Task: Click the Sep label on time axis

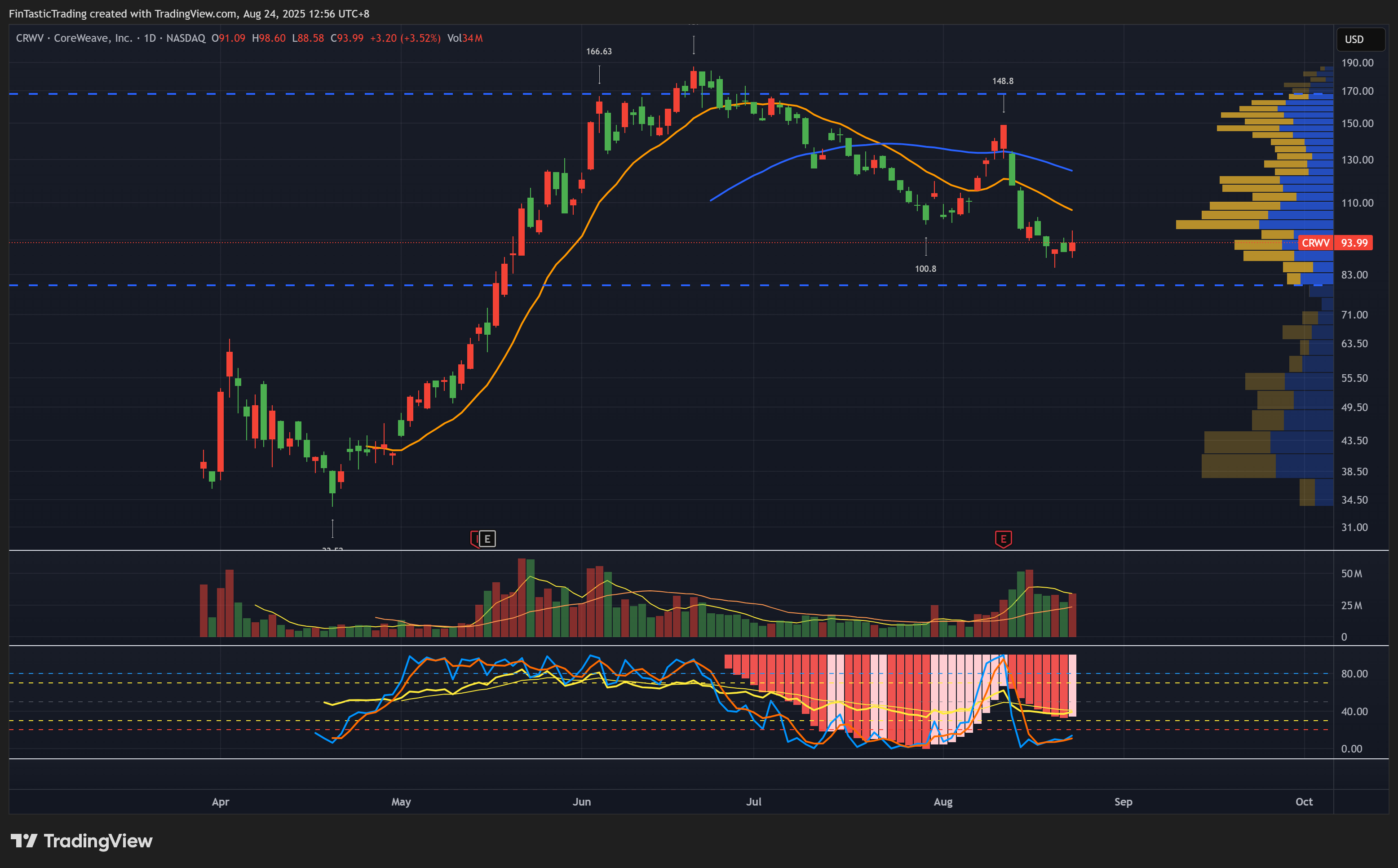Action: 1123,802
